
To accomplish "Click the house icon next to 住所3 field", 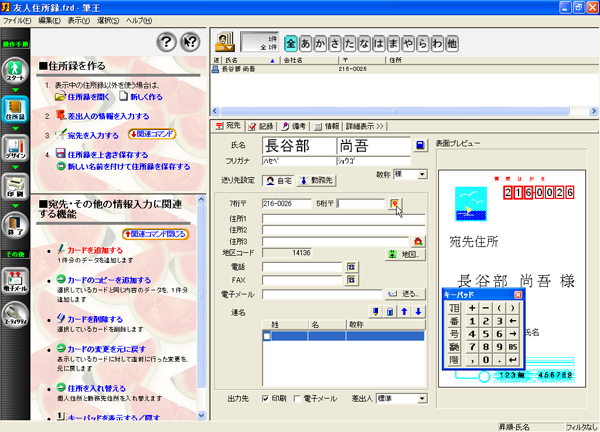I will pyautogui.click(x=419, y=241).
